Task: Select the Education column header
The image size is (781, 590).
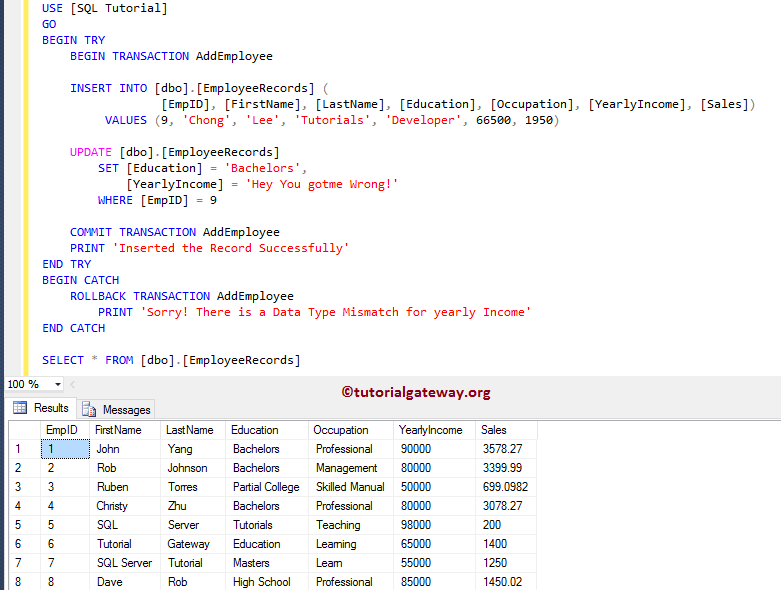Action: pos(267,430)
